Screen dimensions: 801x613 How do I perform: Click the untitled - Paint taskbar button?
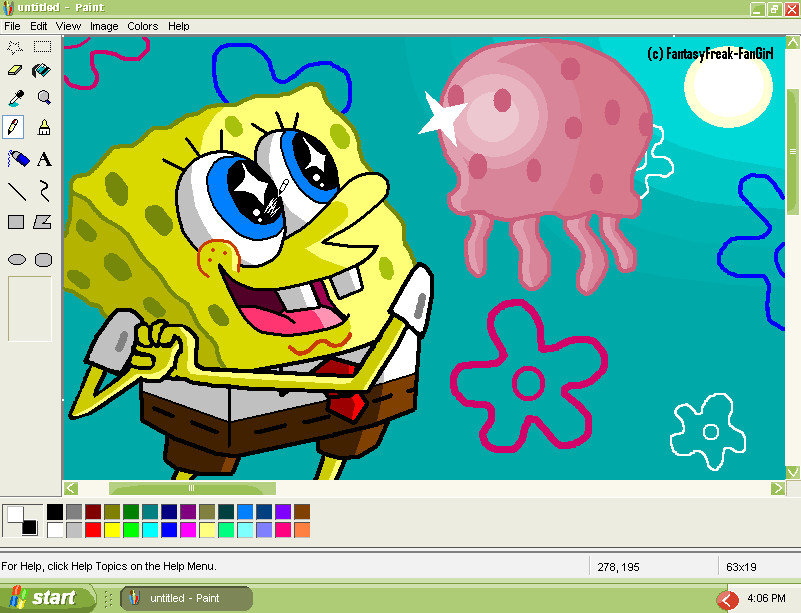coord(186,598)
